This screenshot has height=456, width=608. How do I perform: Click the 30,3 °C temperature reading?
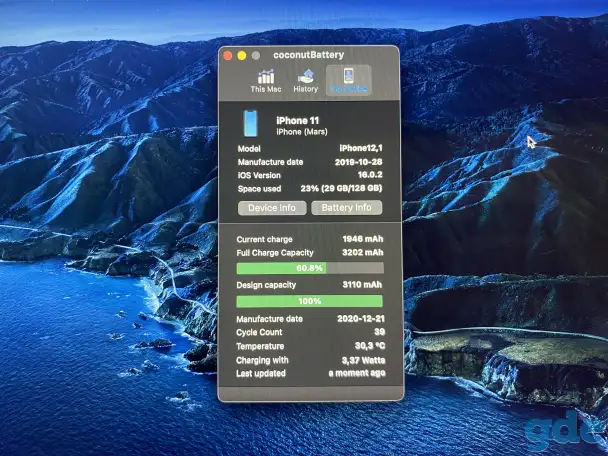coord(370,346)
